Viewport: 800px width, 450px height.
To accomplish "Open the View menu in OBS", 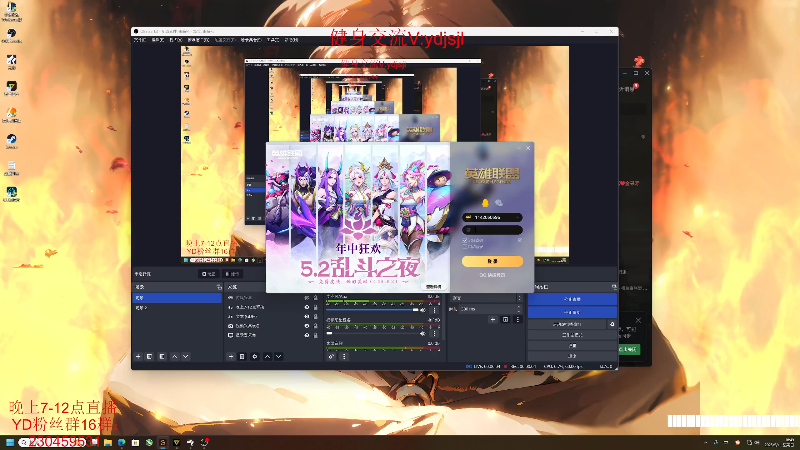I will pyautogui.click(x=176, y=40).
